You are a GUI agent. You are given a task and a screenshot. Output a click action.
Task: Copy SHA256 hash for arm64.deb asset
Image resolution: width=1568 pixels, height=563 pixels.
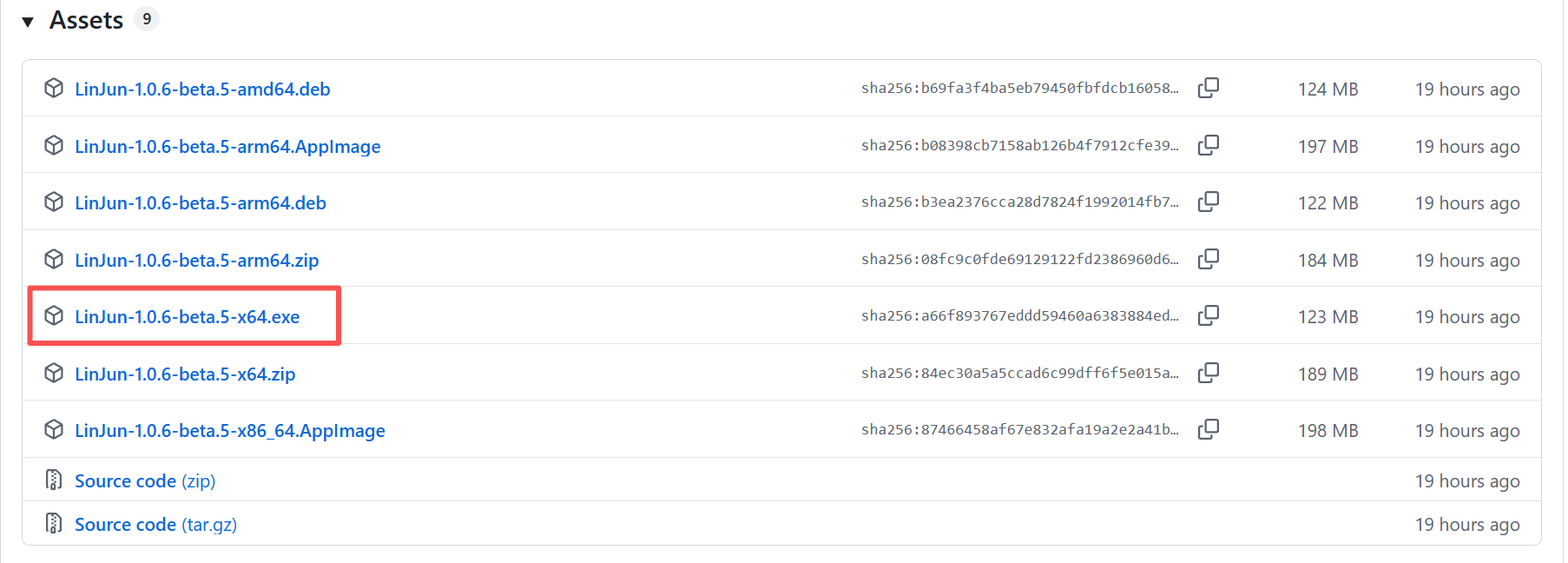pos(1209,202)
